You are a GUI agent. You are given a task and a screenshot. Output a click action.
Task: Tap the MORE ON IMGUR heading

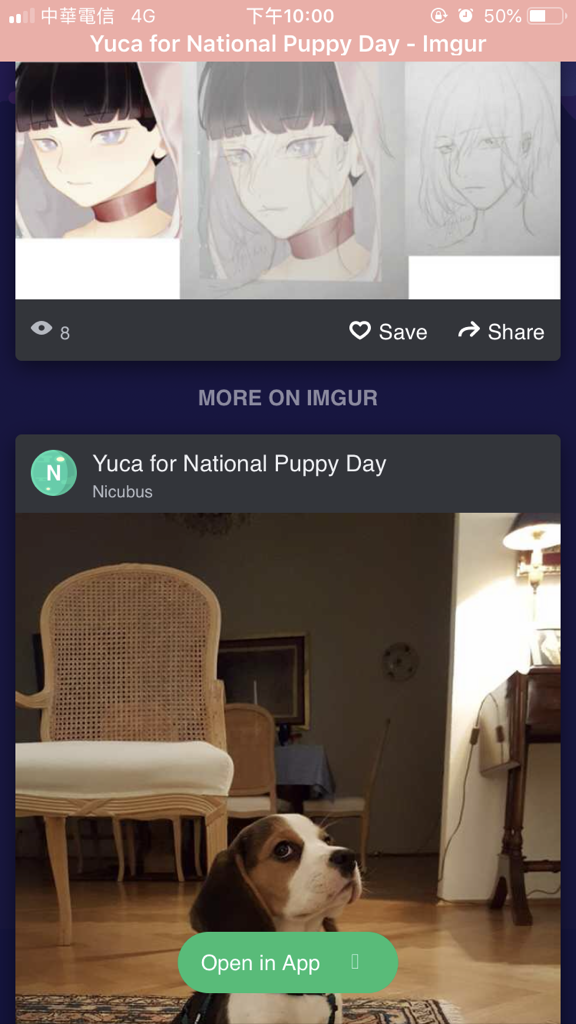pyautogui.click(x=288, y=398)
